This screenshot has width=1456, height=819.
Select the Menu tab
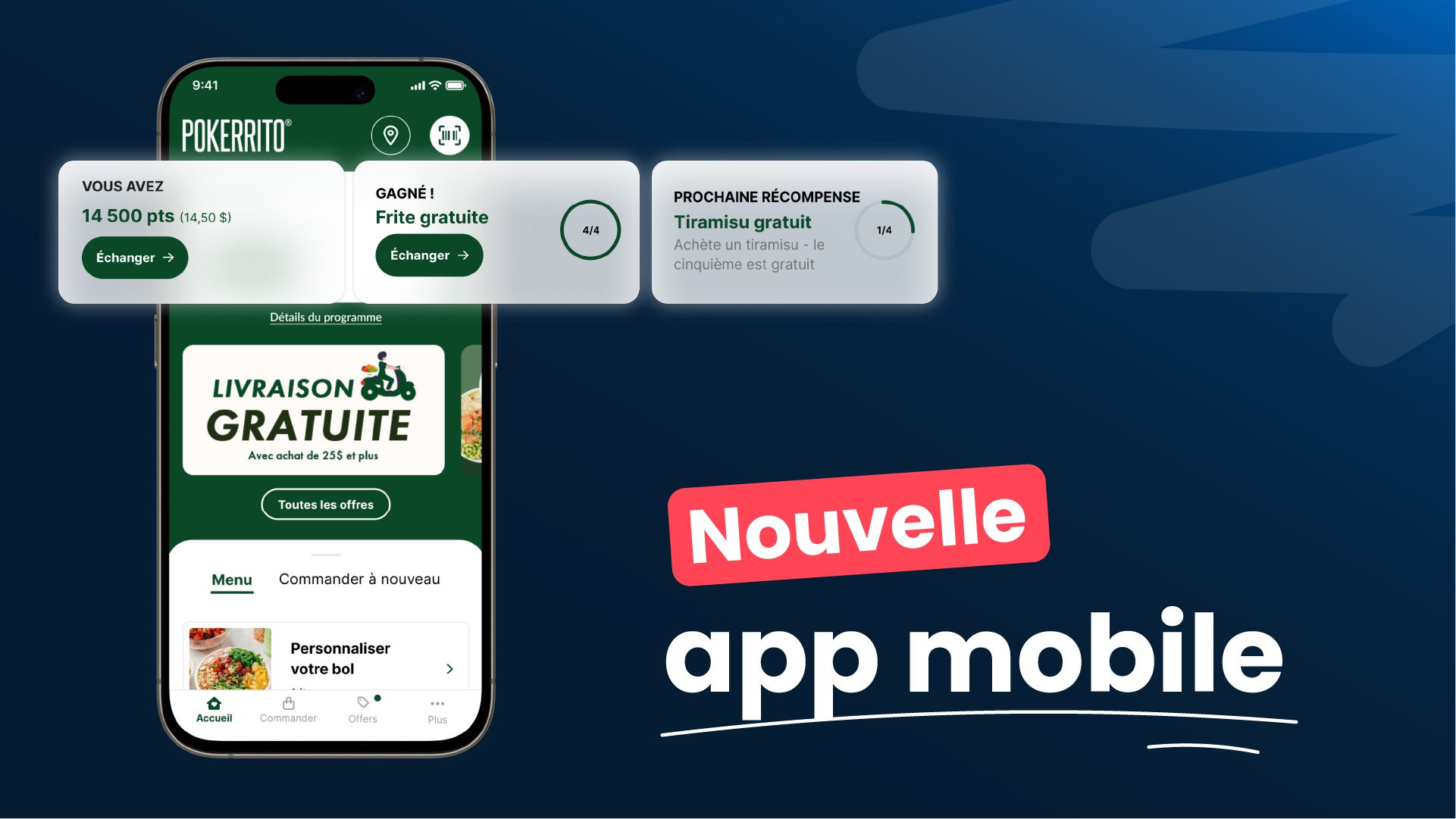(231, 578)
